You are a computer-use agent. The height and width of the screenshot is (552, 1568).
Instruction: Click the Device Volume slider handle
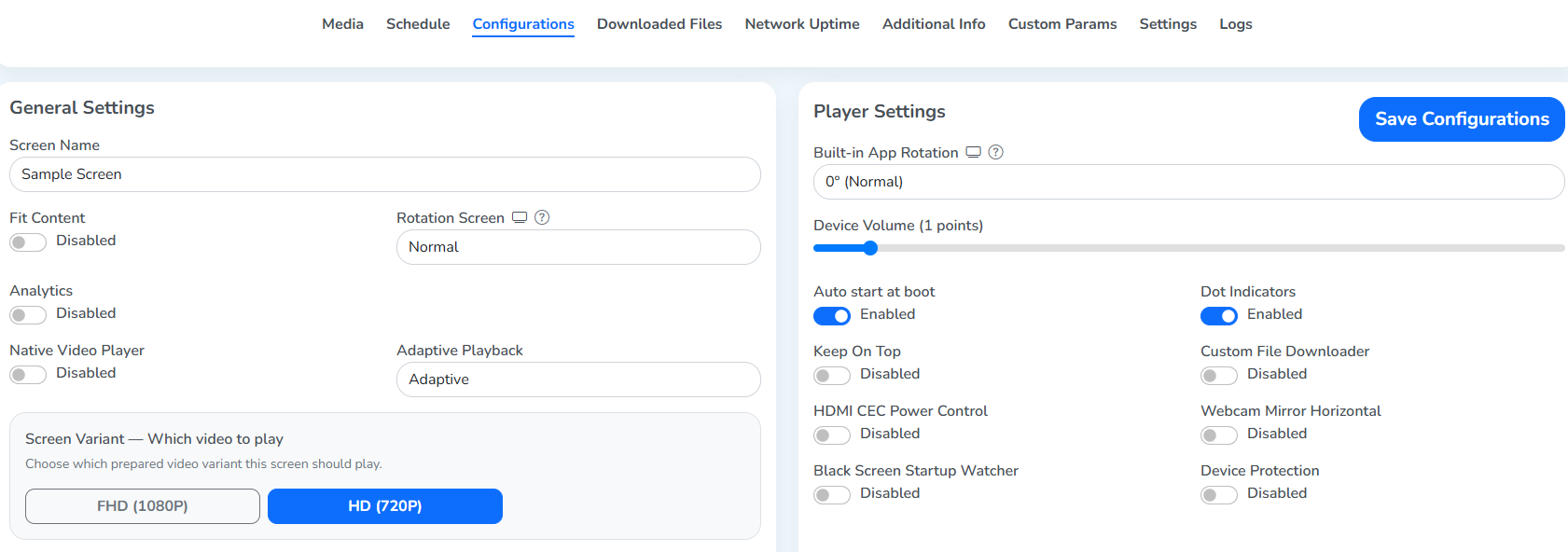(870, 248)
